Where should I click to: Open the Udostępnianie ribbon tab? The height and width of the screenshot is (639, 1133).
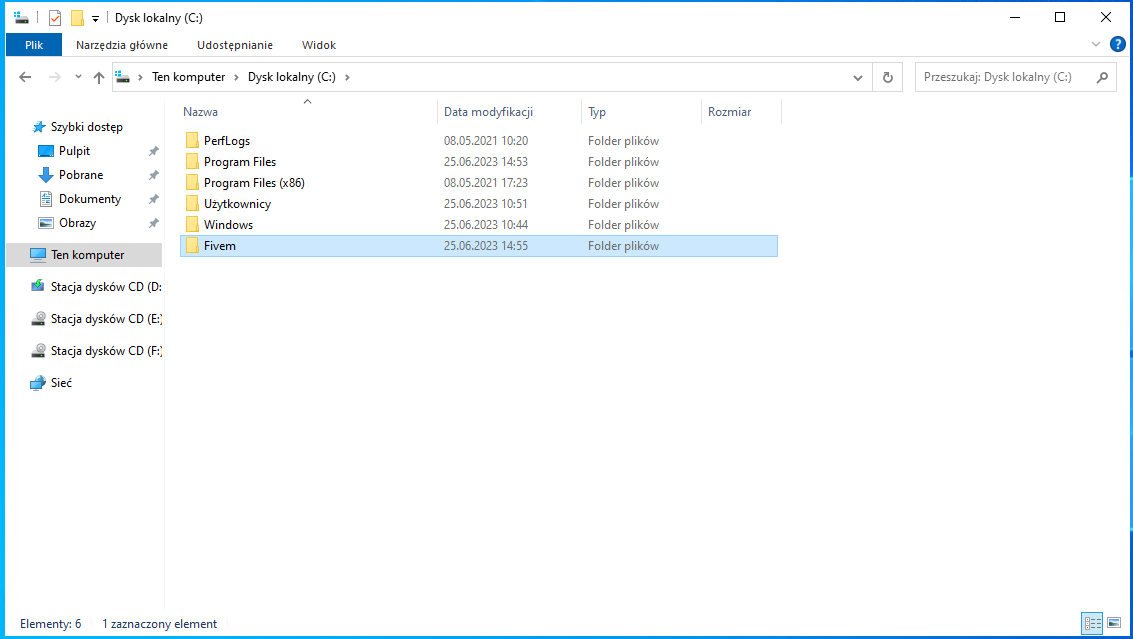[x=235, y=45]
